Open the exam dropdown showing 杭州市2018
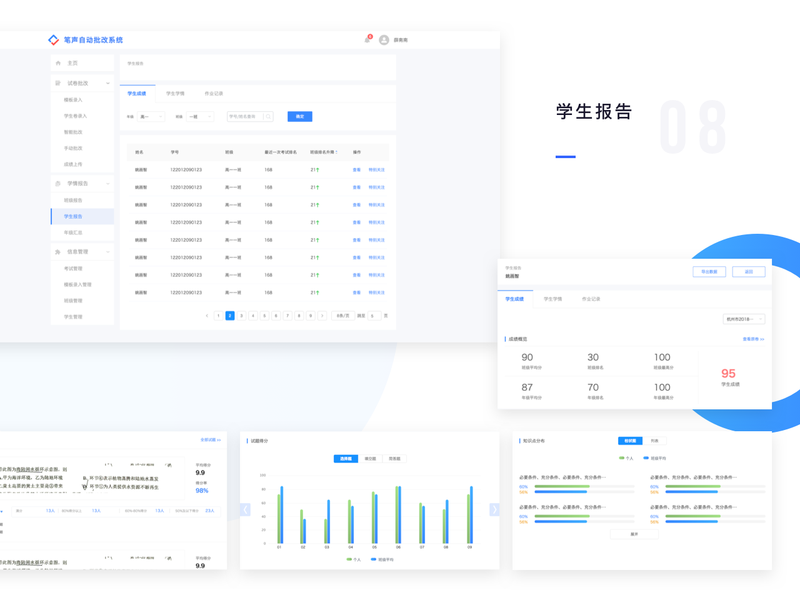The width and height of the screenshot is (800, 600). (744, 319)
